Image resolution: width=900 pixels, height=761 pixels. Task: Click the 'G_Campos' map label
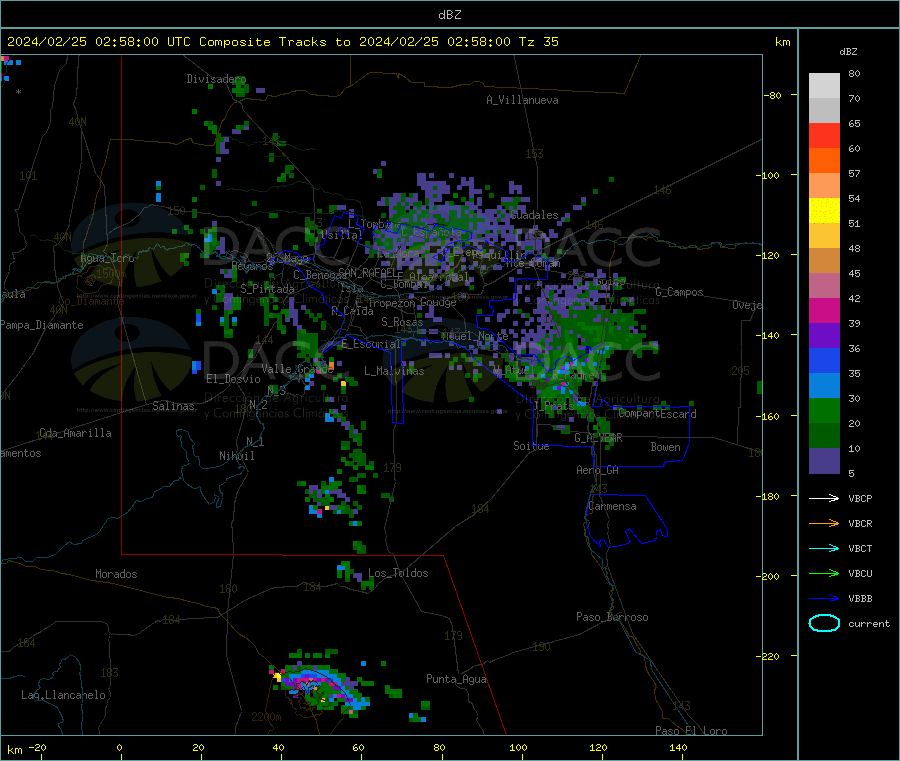680,292
